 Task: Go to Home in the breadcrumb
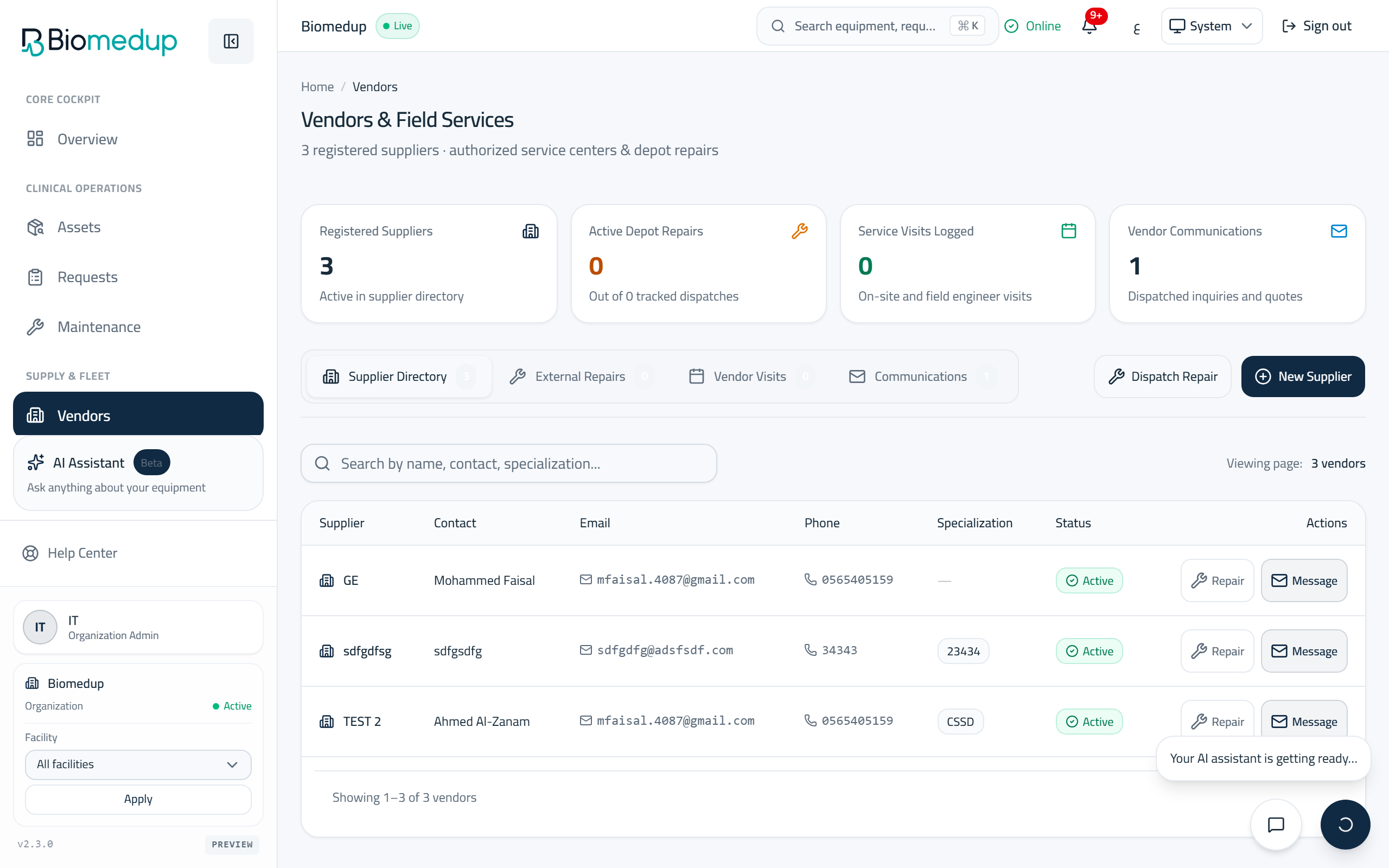(317, 87)
